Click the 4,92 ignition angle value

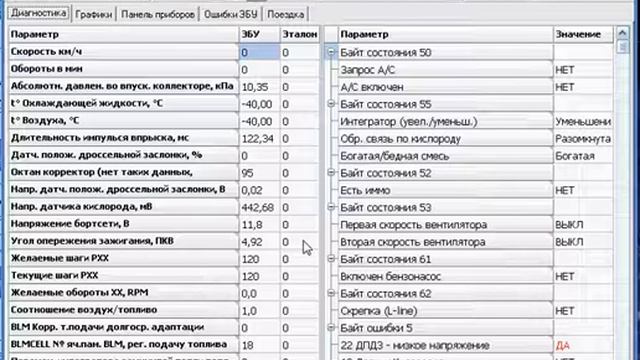pos(252,242)
